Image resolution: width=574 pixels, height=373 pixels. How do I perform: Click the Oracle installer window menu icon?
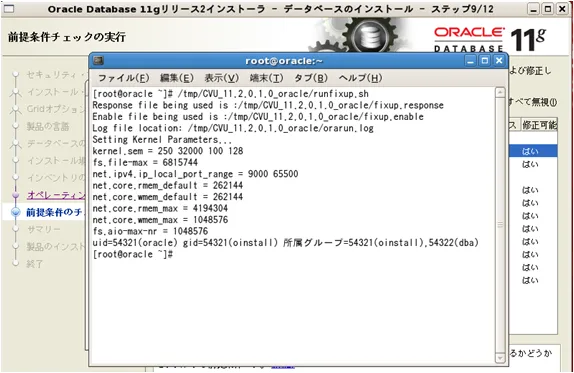point(8,8)
